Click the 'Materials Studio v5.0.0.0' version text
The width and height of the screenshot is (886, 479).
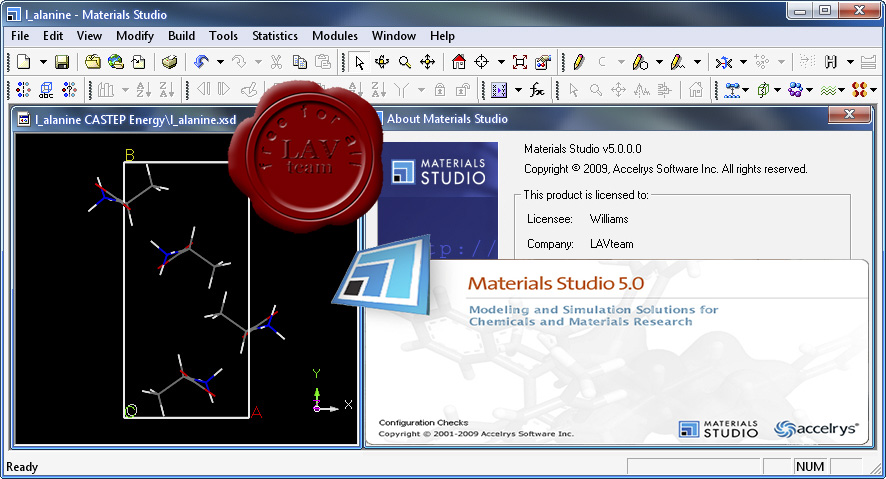(583, 149)
